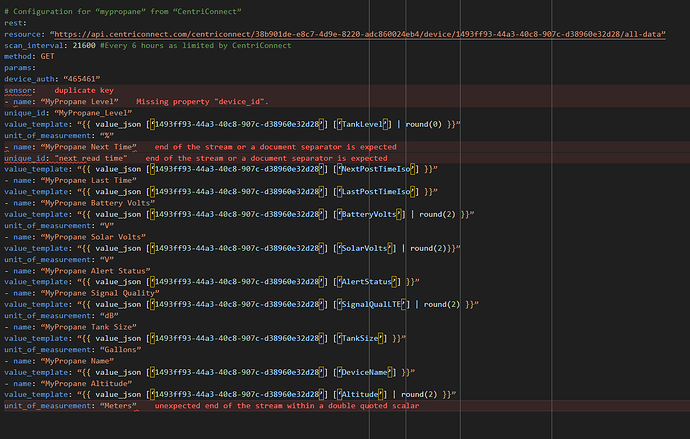Click the name value "MyPropane Alert Status"

pyautogui.click(x=95, y=271)
